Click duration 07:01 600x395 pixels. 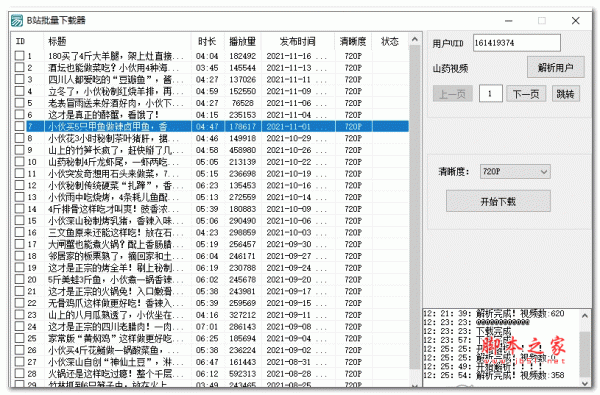(x=207, y=326)
